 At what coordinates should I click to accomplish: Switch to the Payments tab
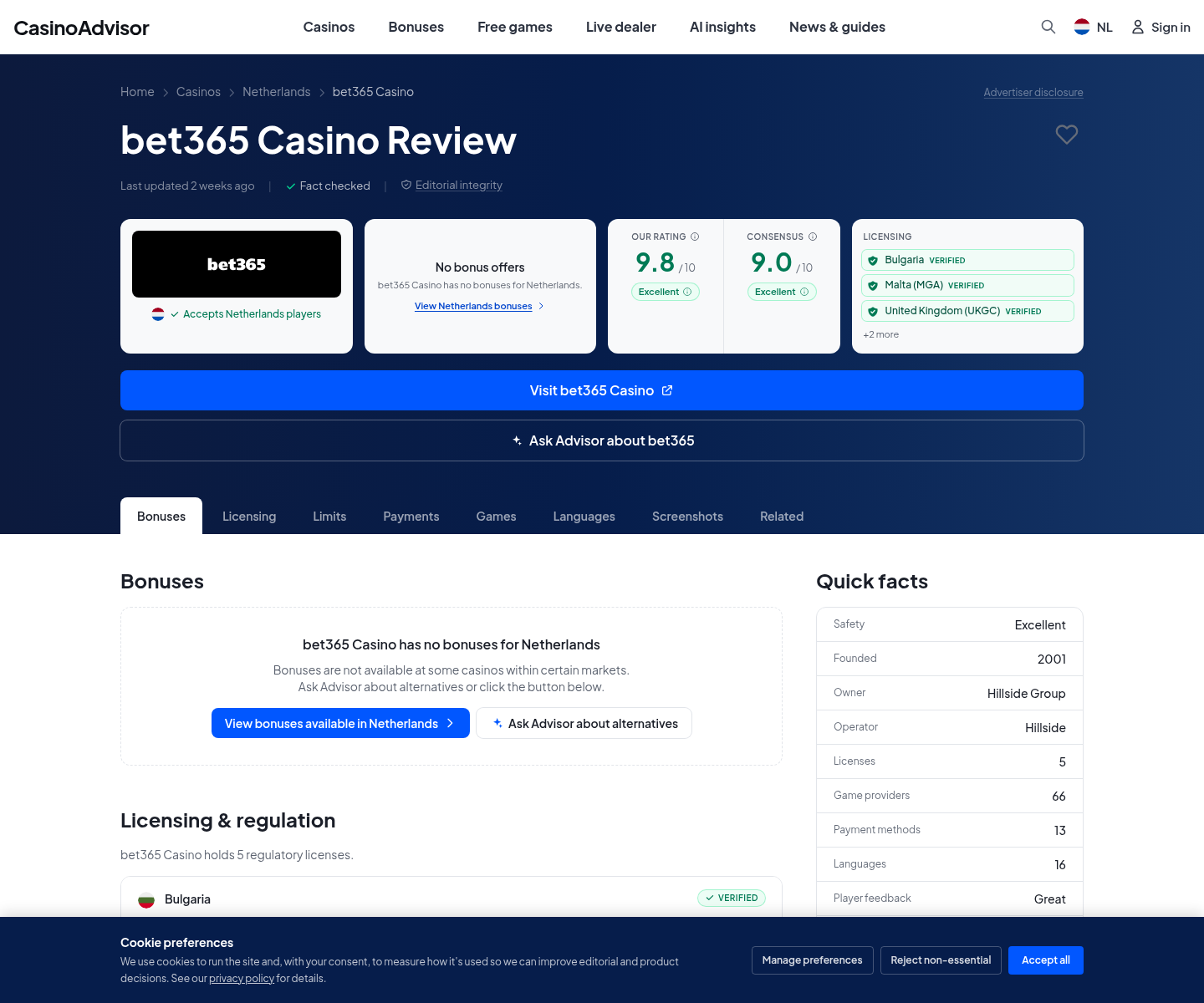[411, 517]
